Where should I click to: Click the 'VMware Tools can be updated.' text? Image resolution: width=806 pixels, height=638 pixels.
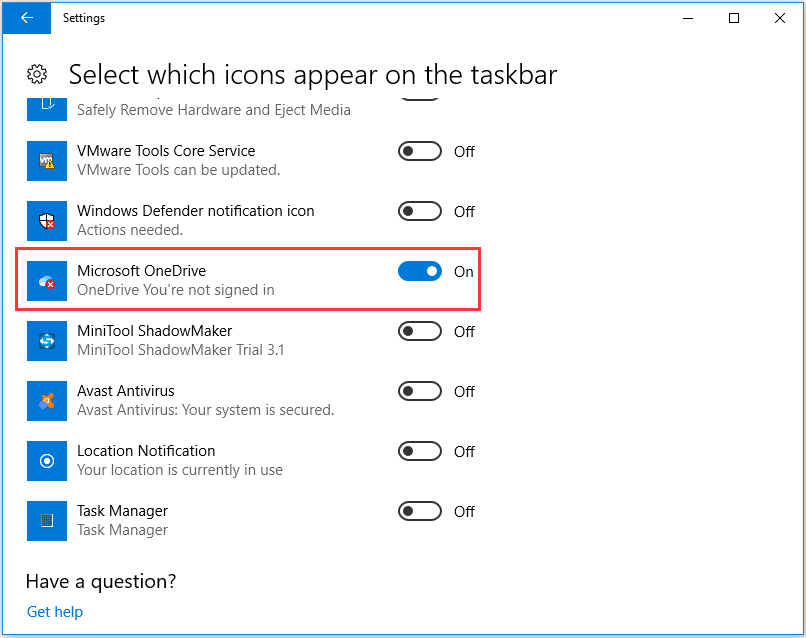(x=178, y=170)
